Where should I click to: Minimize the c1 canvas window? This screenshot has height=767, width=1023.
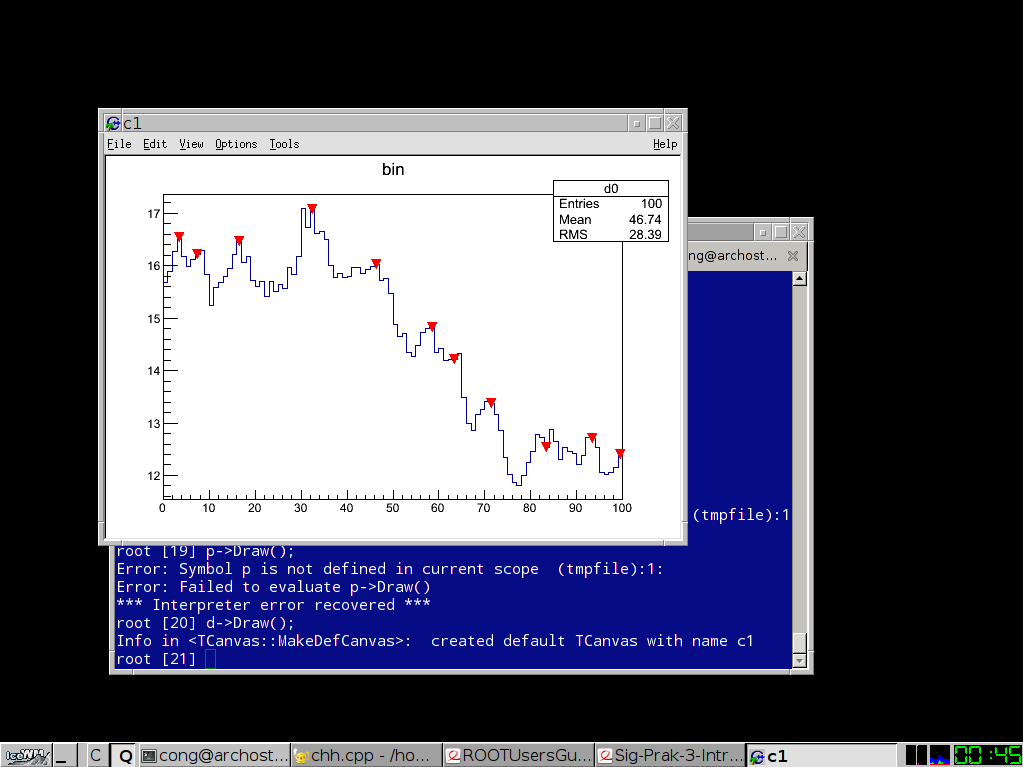point(637,123)
